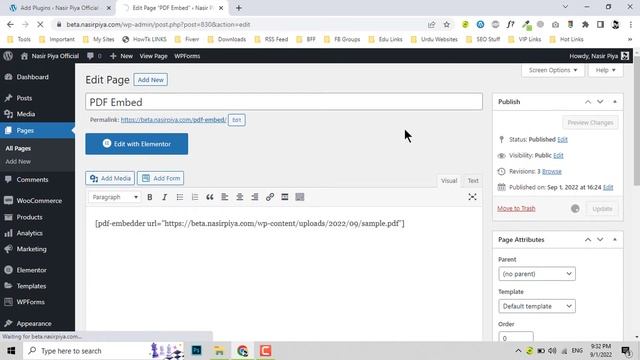The width and height of the screenshot is (640, 360).
Task: Click the page title field PDF Embed
Action: (284, 102)
